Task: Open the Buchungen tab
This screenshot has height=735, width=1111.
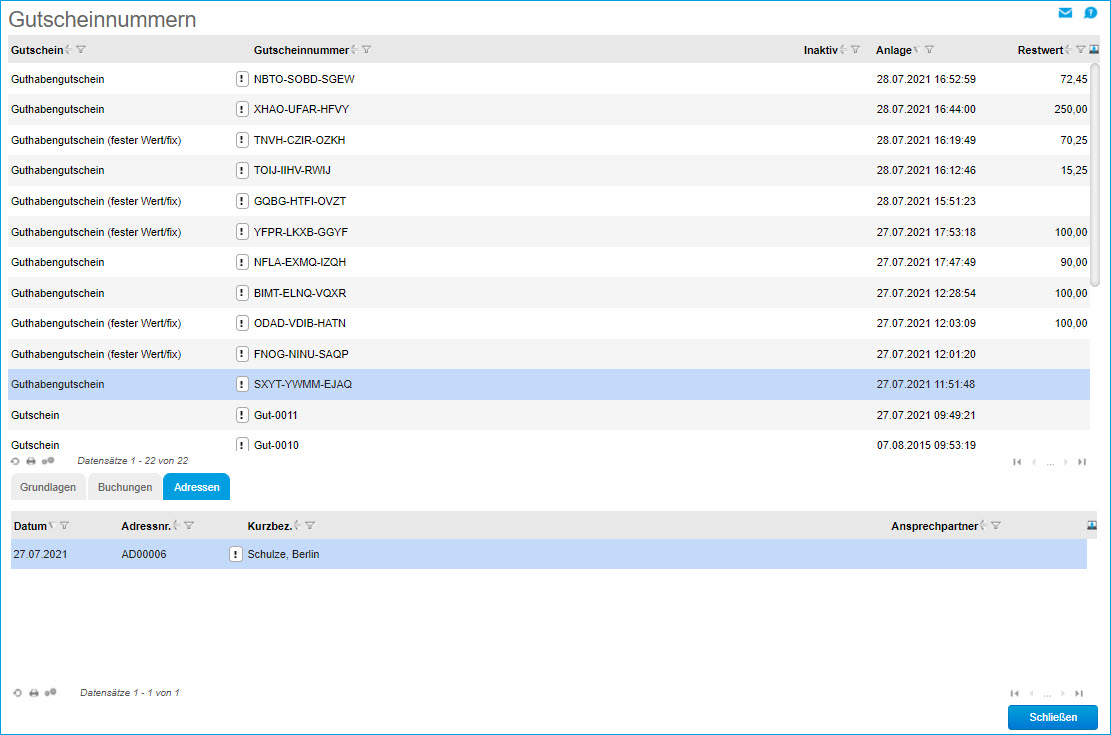Action: click(125, 487)
